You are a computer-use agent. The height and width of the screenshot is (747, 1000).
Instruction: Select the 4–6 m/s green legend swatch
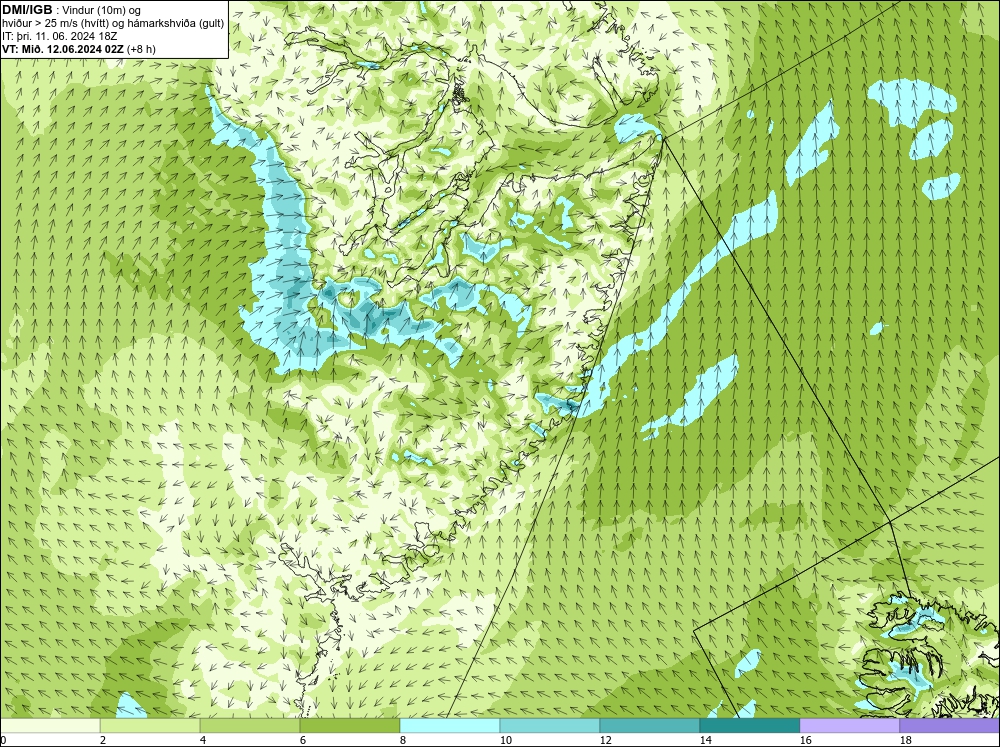[250, 726]
